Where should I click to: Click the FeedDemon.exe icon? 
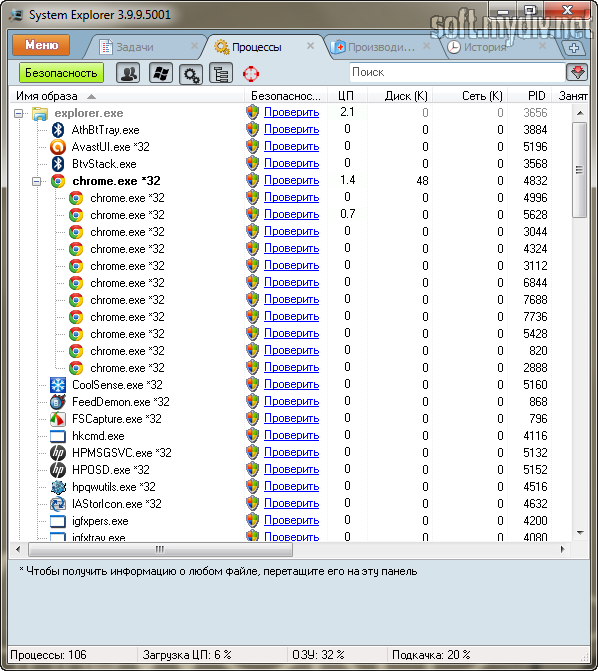click(58, 402)
